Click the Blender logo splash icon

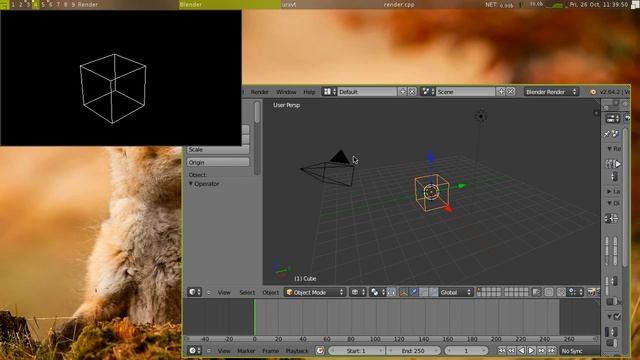click(593, 92)
